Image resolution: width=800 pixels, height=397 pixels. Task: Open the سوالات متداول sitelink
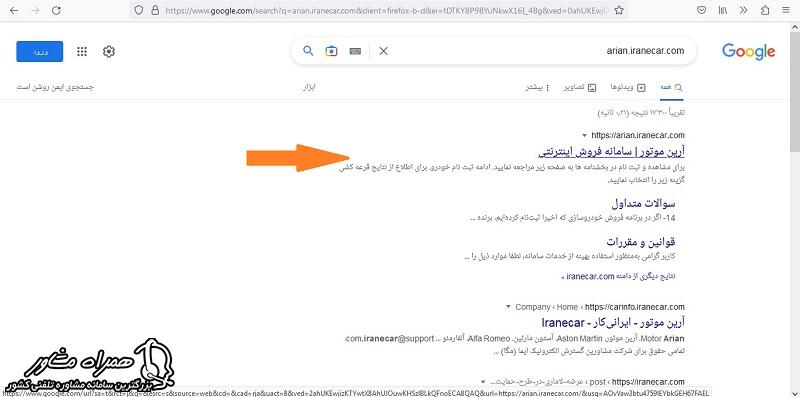click(643, 204)
